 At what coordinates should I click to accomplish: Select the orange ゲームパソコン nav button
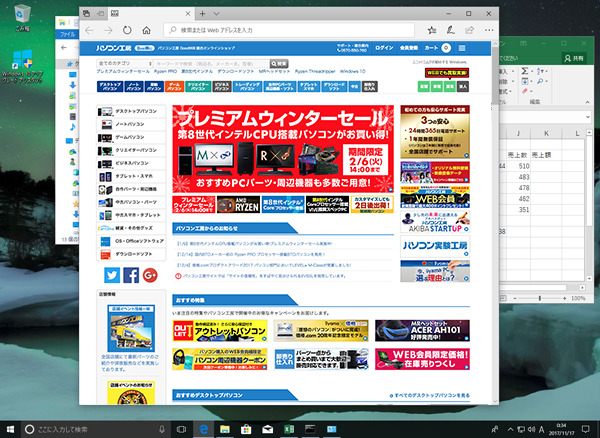(x=174, y=86)
